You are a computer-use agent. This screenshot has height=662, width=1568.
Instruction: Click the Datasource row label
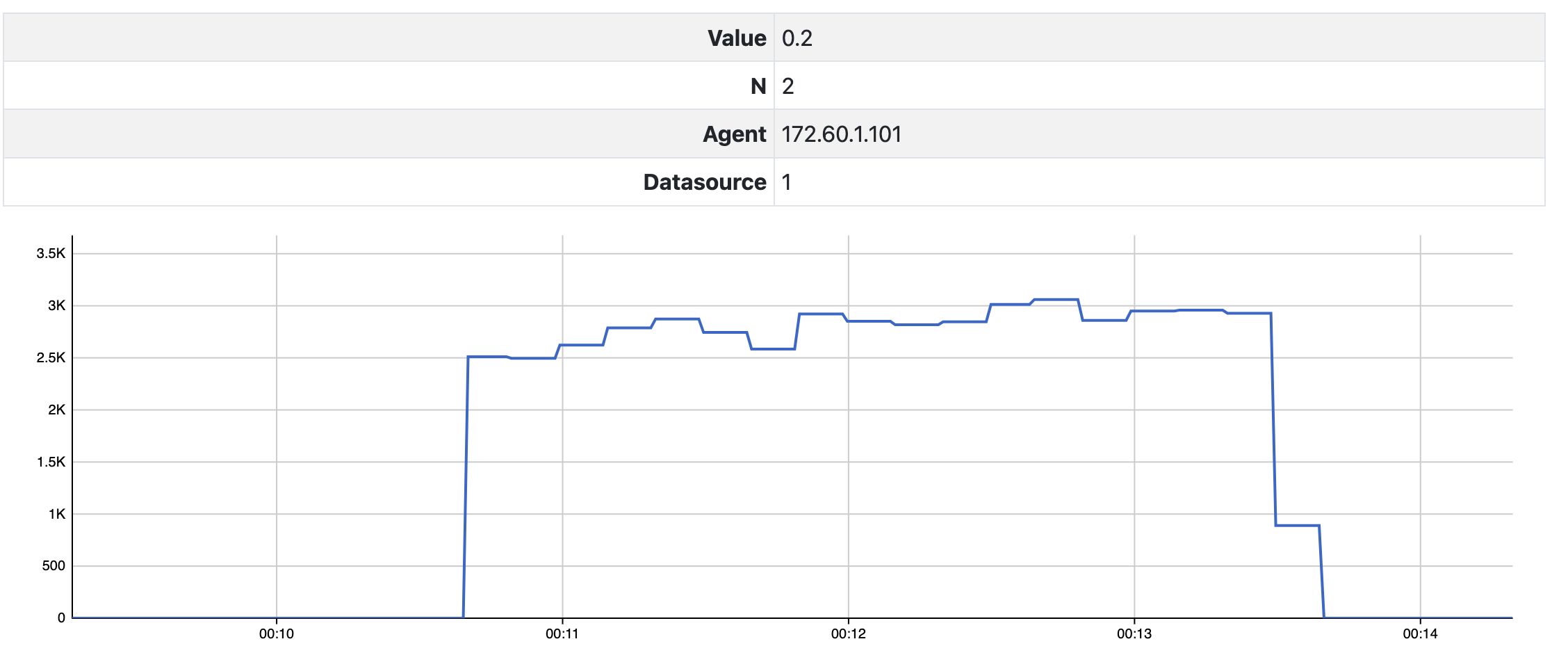[x=704, y=182]
